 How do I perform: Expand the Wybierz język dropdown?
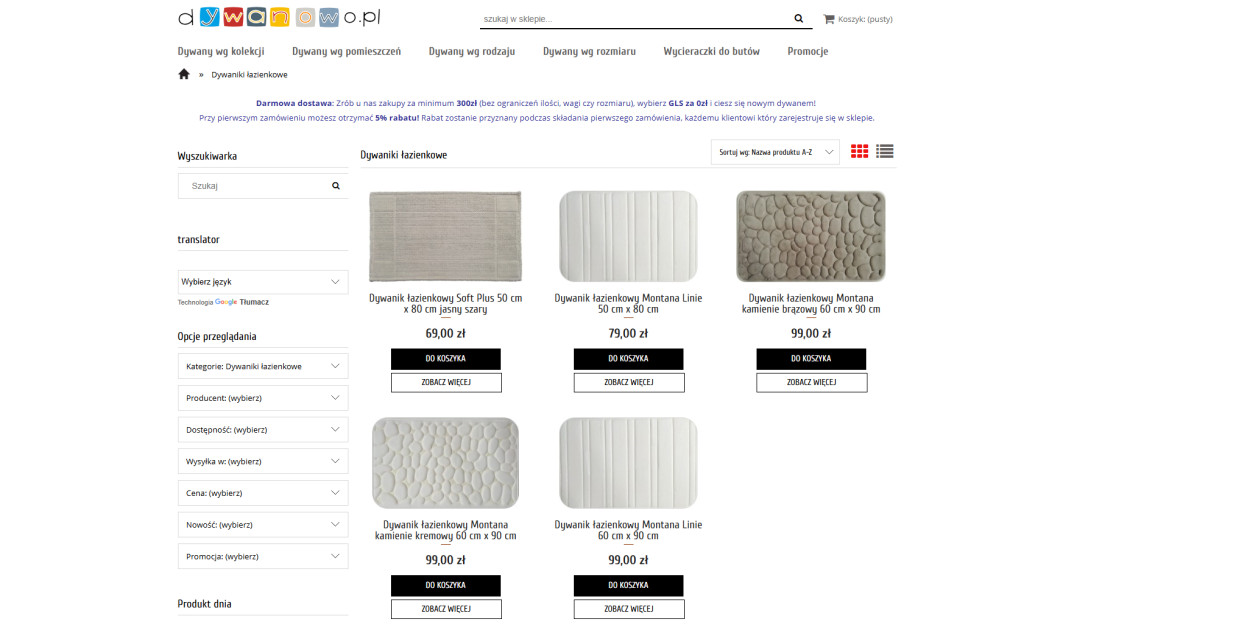pyautogui.click(x=263, y=282)
